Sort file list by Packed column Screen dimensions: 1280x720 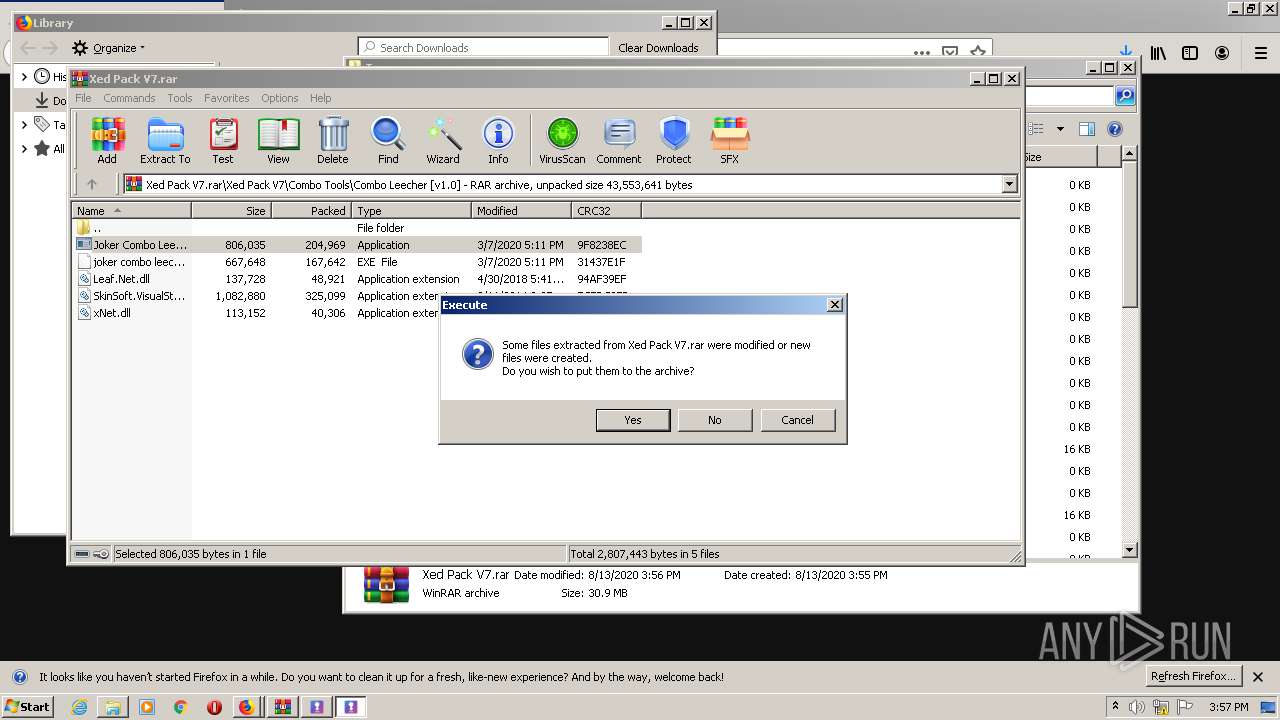coord(311,211)
